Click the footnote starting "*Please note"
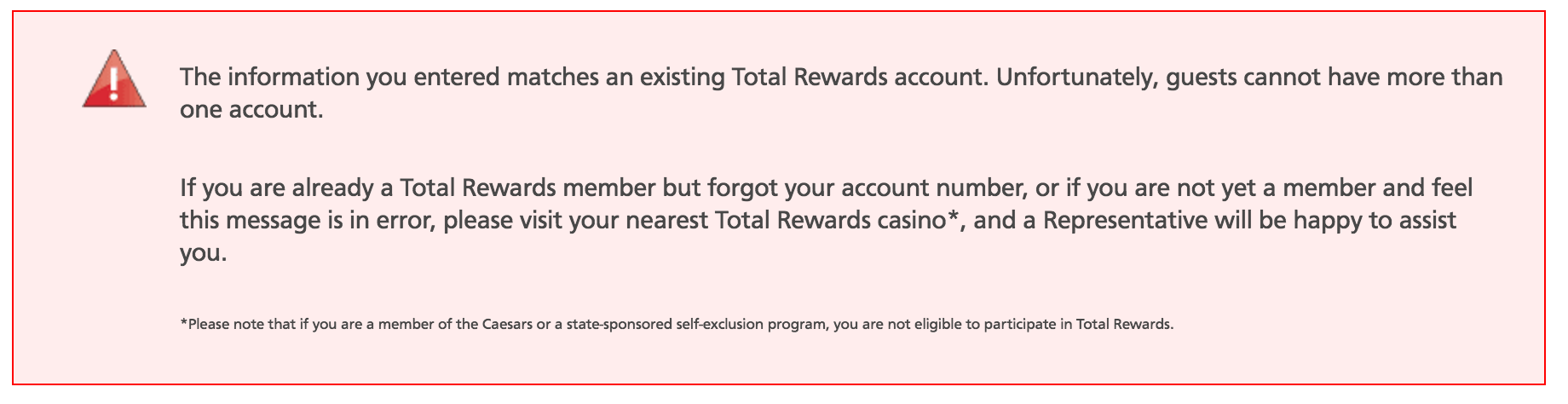 pos(677,325)
